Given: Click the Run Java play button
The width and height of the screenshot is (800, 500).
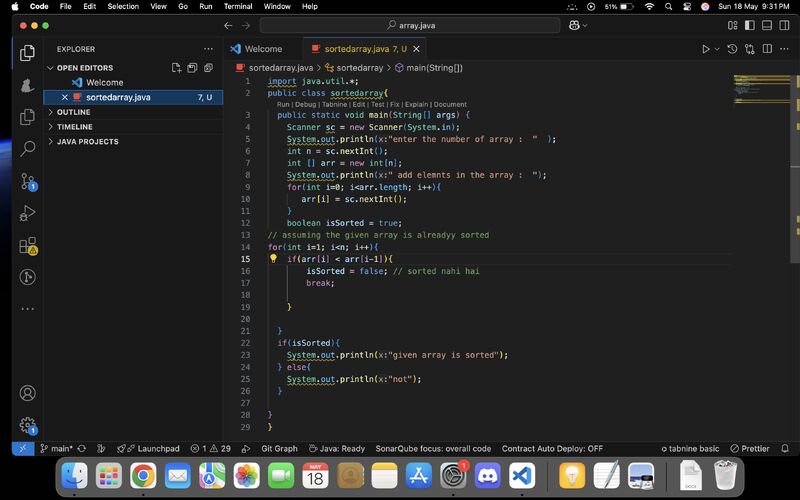Looking at the screenshot, I should coord(705,48).
